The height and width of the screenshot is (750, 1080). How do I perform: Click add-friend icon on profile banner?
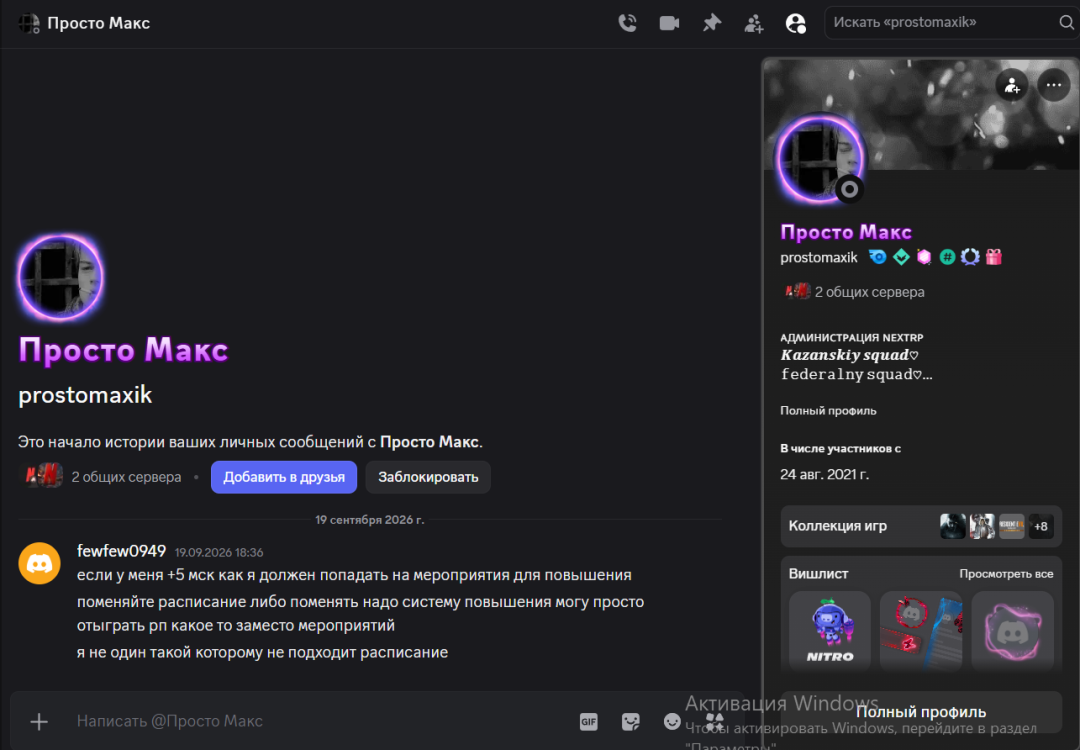1011,85
